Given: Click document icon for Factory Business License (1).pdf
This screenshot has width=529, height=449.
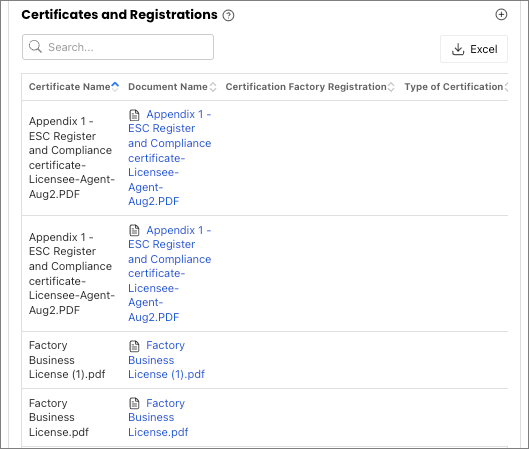Looking at the screenshot, I should tap(134, 346).
